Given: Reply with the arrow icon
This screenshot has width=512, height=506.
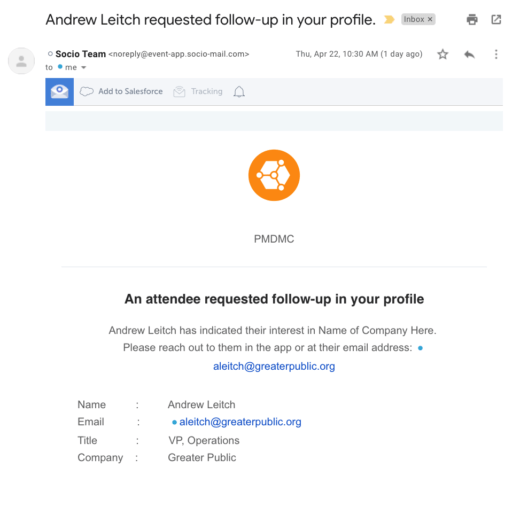Looking at the screenshot, I should tap(469, 54).
